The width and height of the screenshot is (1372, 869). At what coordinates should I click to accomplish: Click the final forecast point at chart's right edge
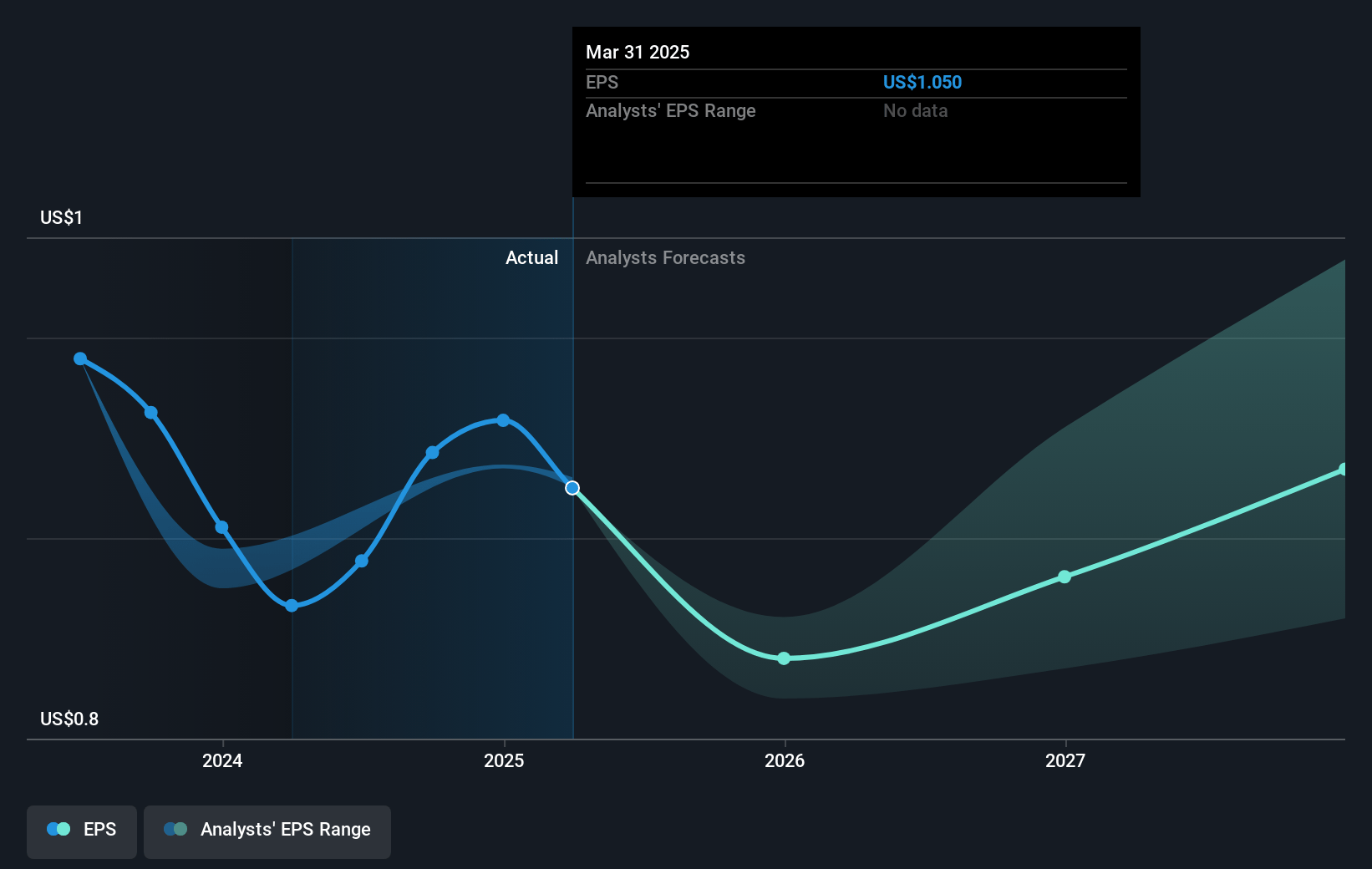(x=1344, y=470)
